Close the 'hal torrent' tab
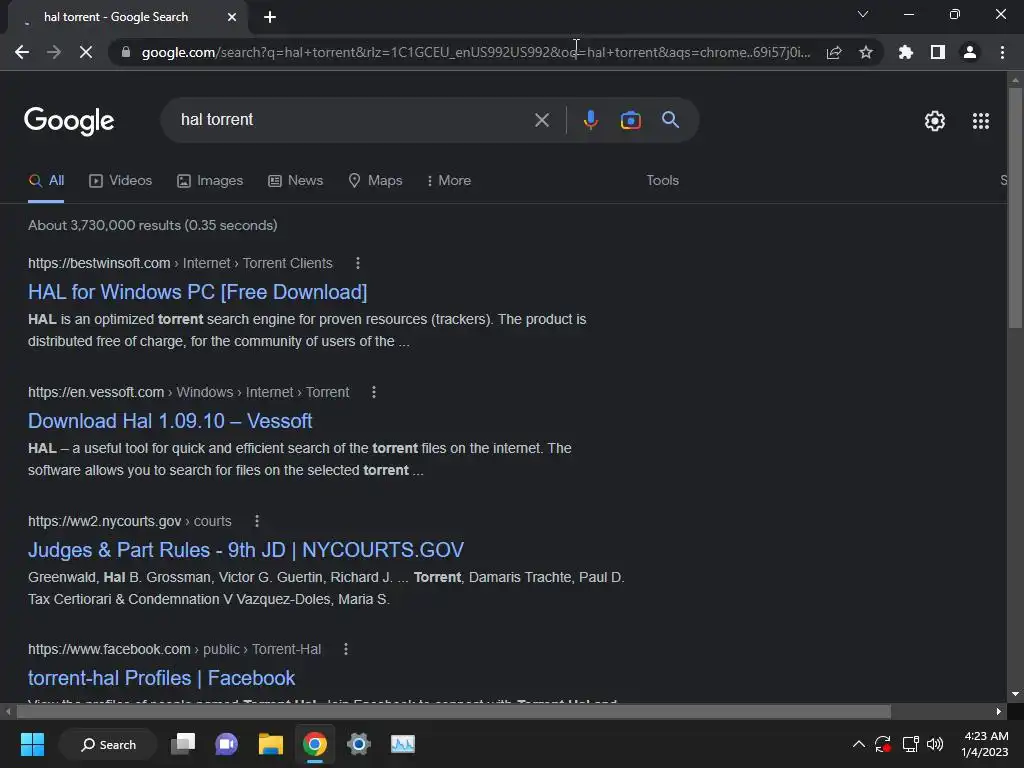Viewport: 1024px width, 768px height. coord(232,17)
